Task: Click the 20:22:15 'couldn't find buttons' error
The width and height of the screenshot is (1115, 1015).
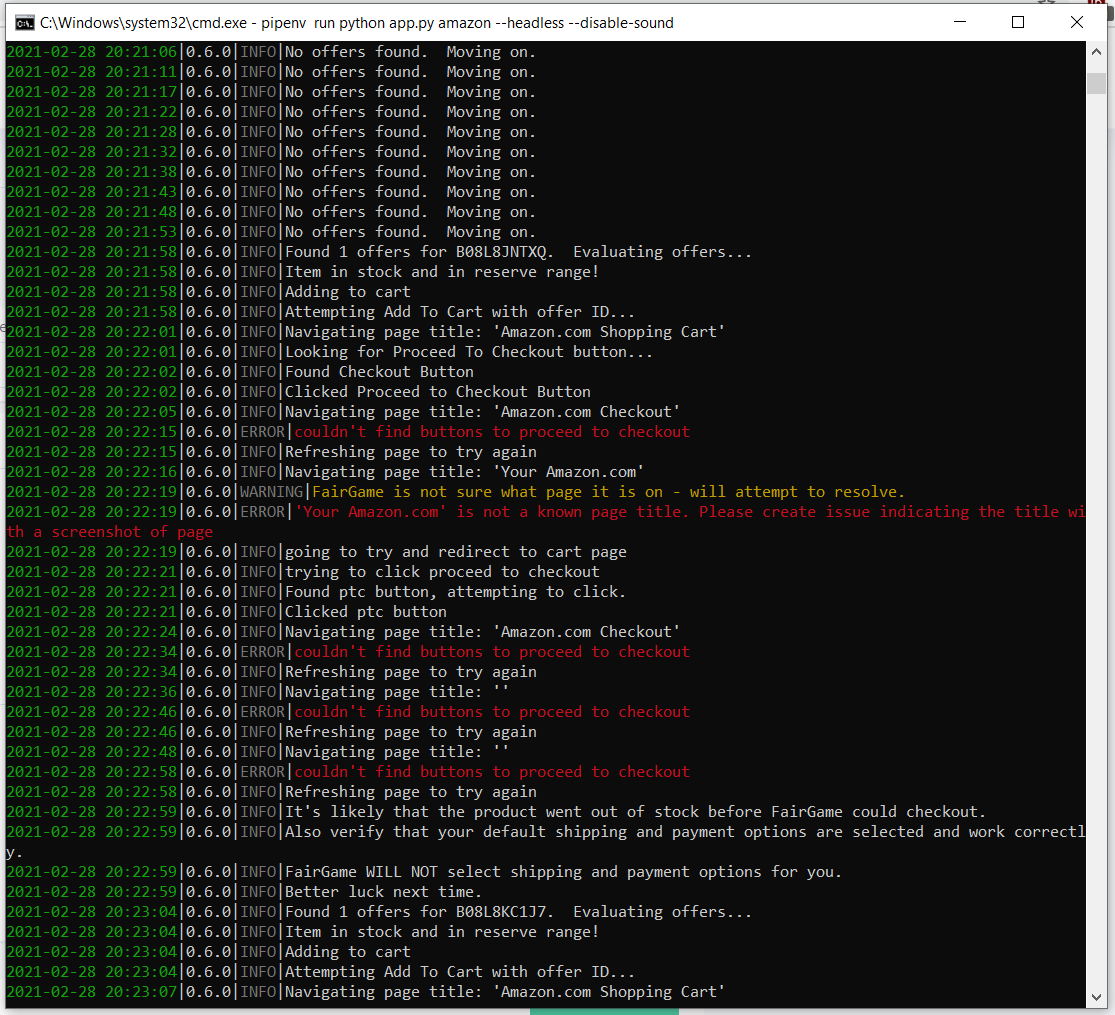Action: [348, 432]
